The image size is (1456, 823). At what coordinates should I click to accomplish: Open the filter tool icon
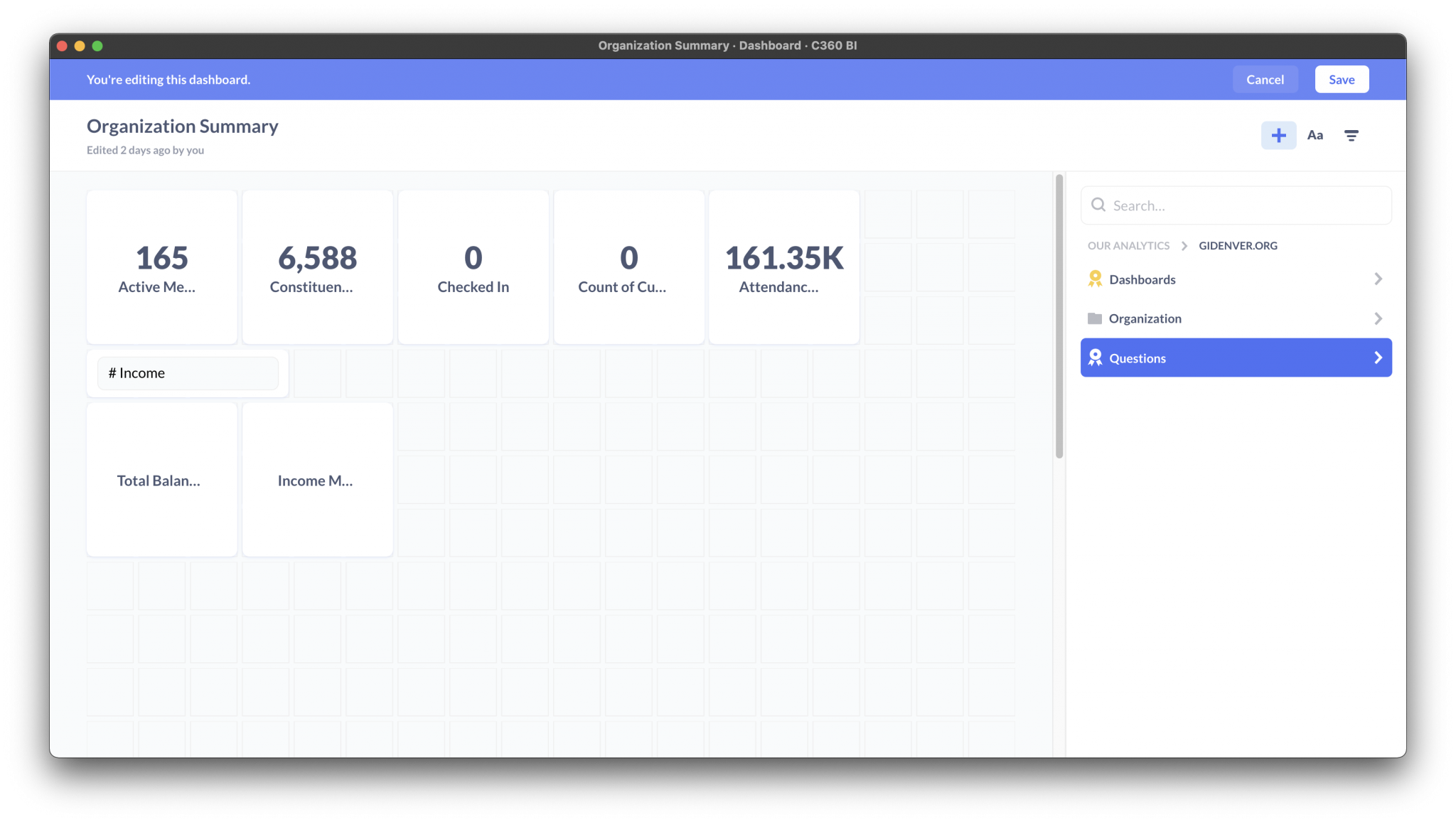tap(1351, 135)
